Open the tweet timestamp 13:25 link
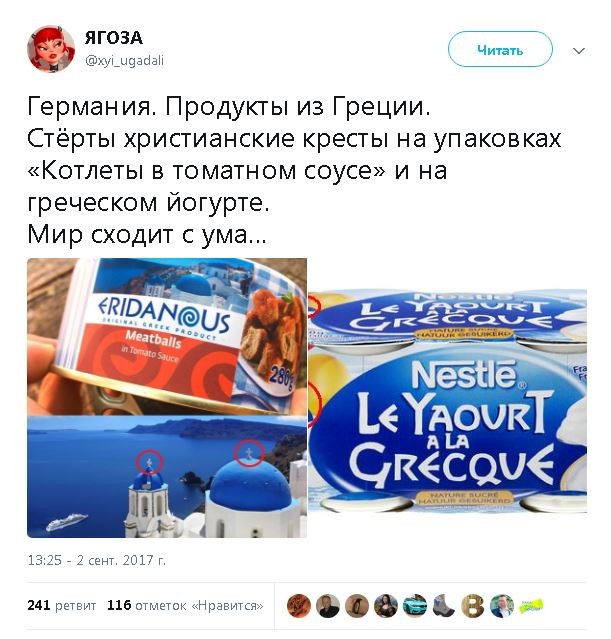The height and width of the screenshot is (639, 611). click(97, 560)
